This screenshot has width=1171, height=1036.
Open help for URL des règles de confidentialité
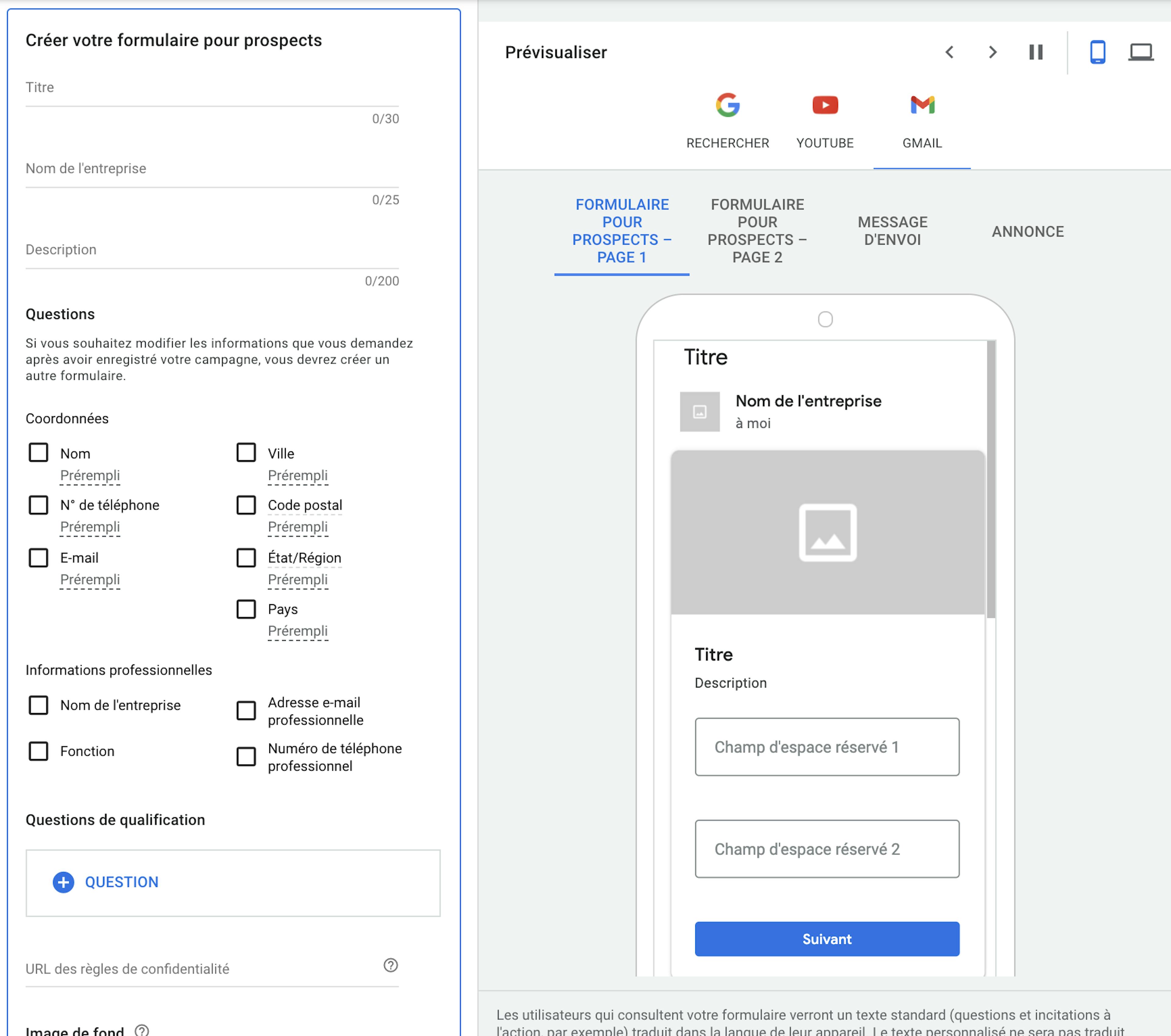[x=391, y=966]
